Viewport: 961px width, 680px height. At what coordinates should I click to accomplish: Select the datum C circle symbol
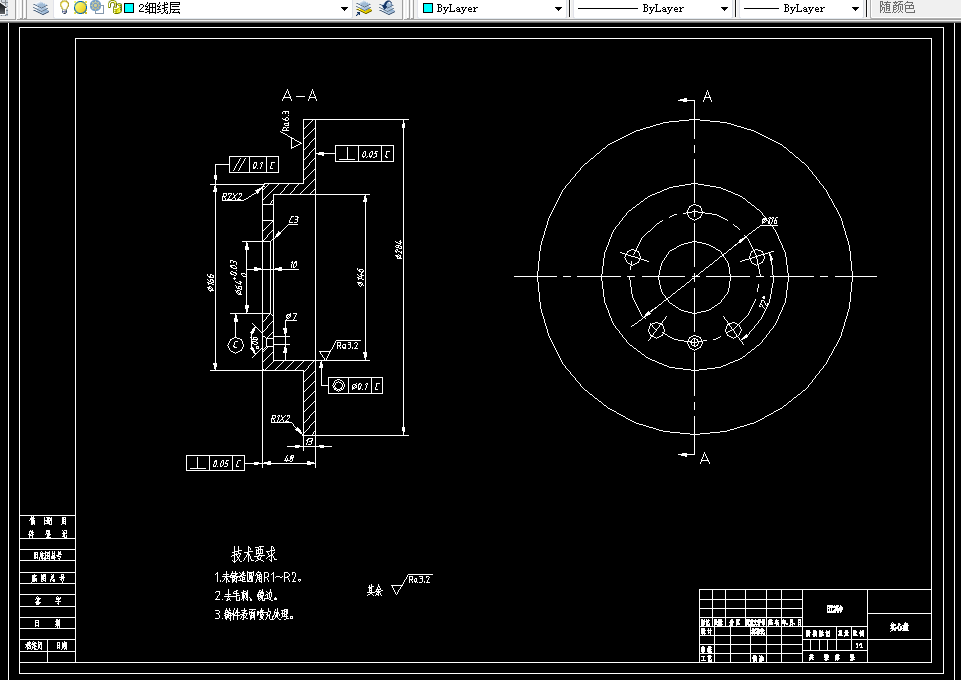pyautogui.click(x=236, y=345)
